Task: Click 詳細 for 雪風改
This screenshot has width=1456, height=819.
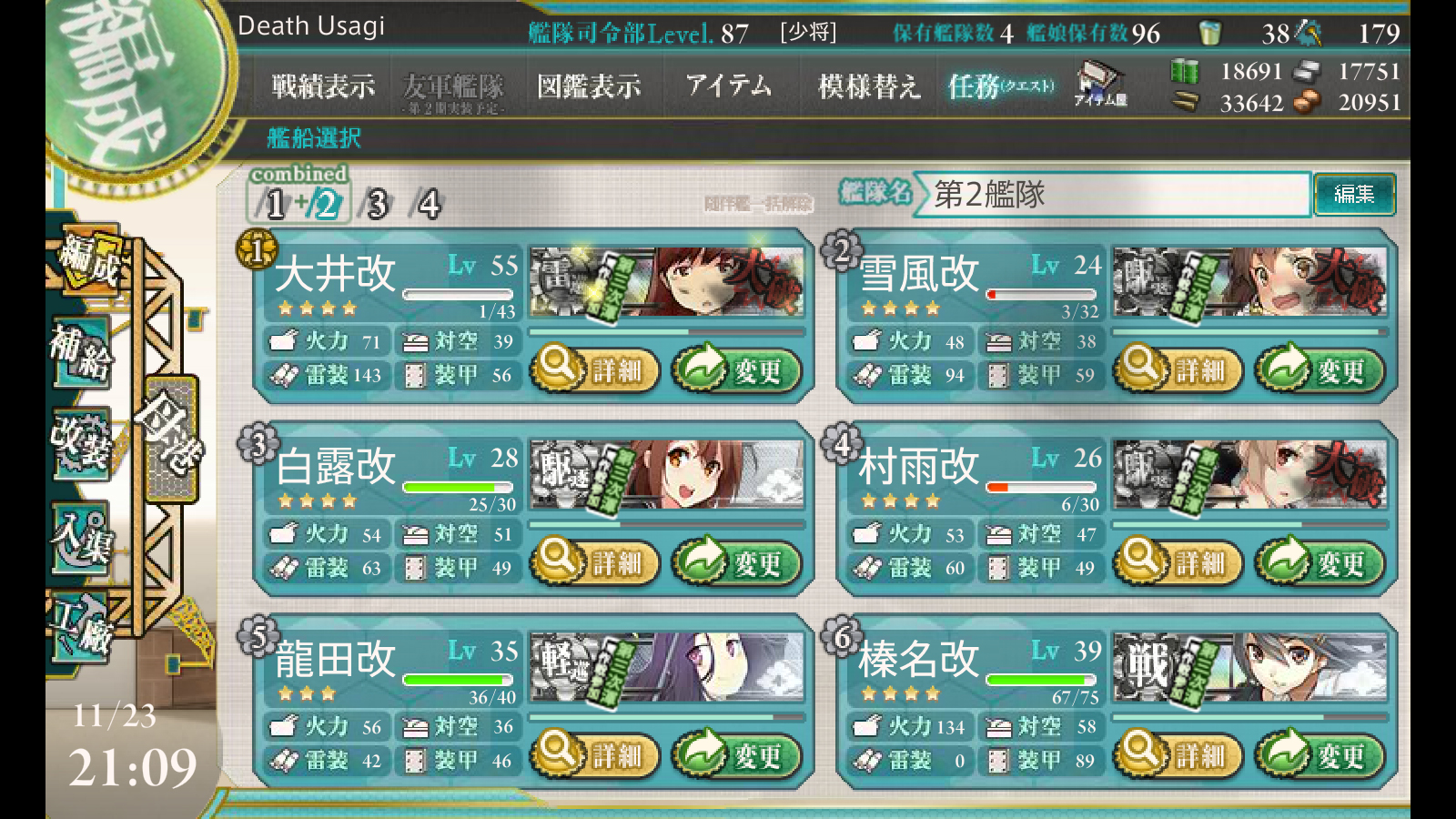Action: pos(1178,370)
